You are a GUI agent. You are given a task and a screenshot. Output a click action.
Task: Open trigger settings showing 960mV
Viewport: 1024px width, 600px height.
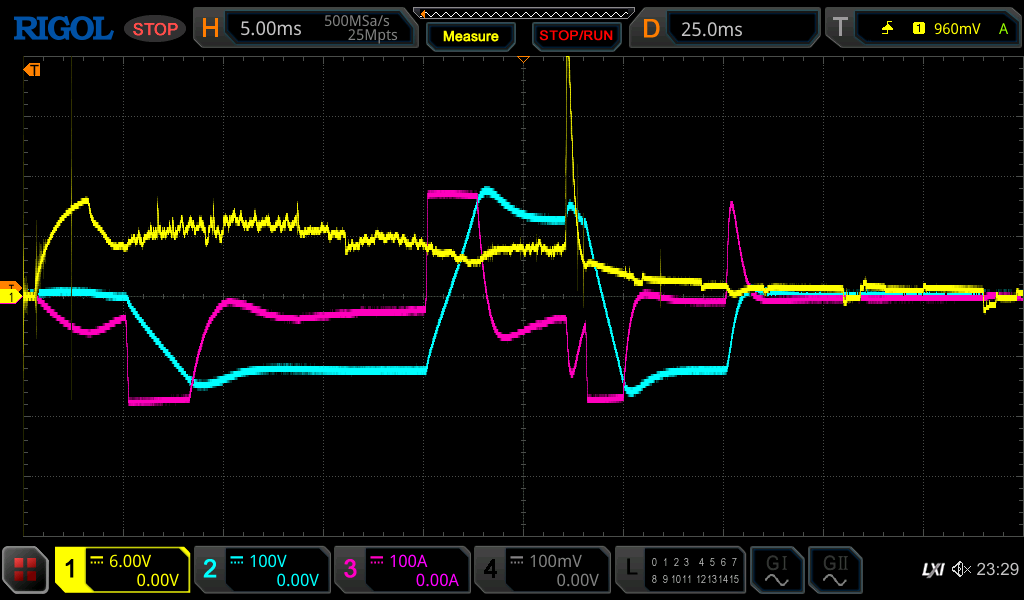(x=920, y=29)
